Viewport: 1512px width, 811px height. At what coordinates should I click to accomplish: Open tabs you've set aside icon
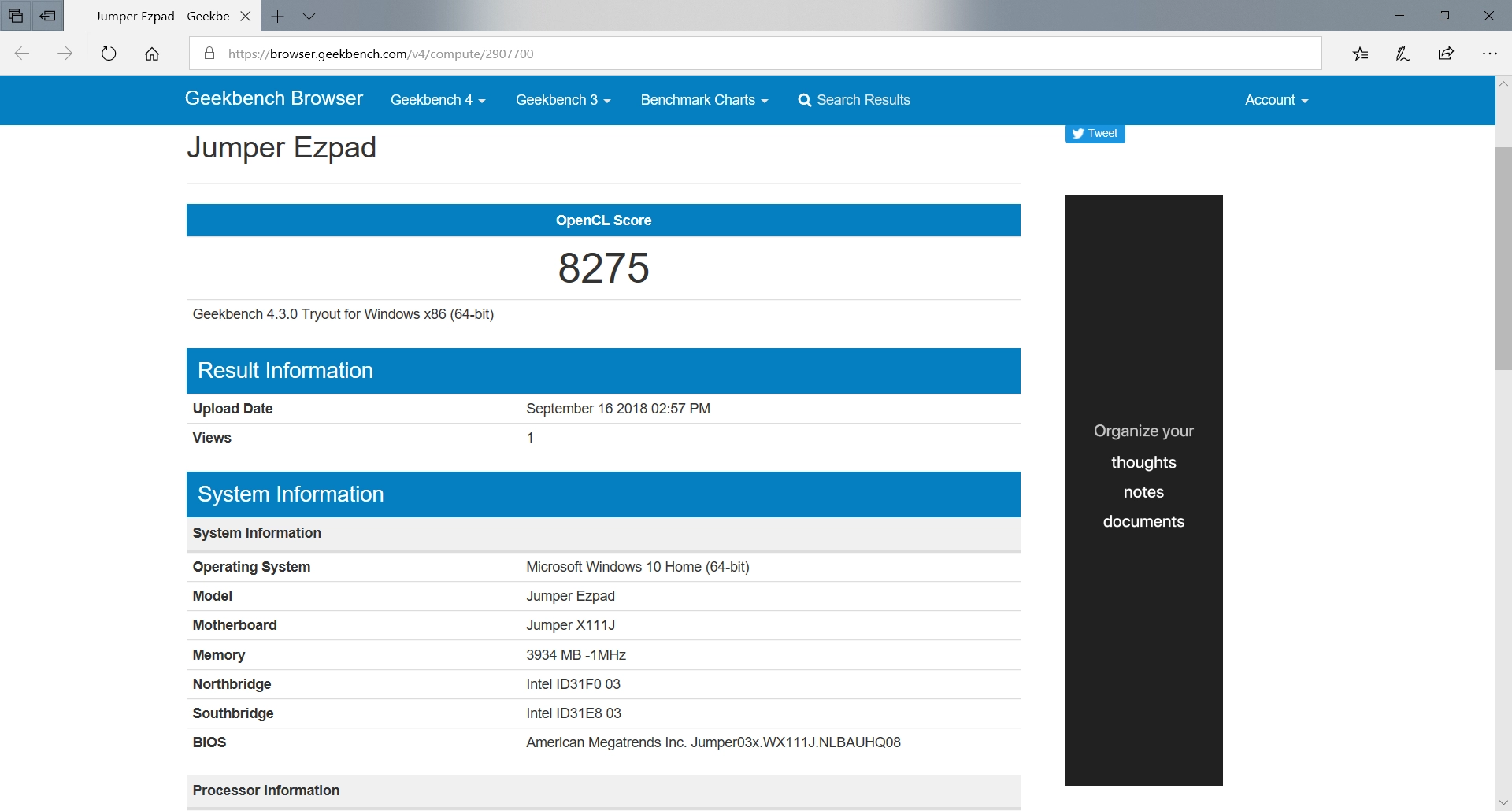pyautogui.click(x=16, y=16)
